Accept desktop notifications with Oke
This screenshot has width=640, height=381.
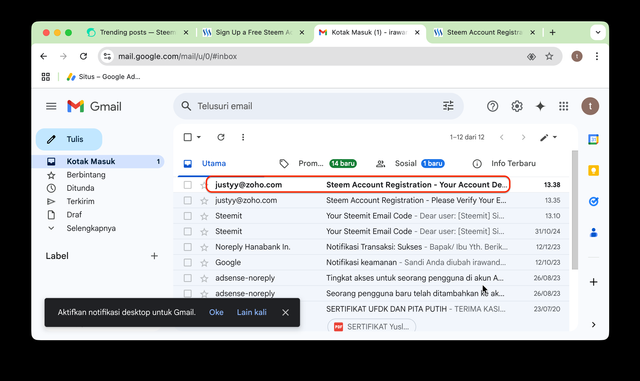216,312
